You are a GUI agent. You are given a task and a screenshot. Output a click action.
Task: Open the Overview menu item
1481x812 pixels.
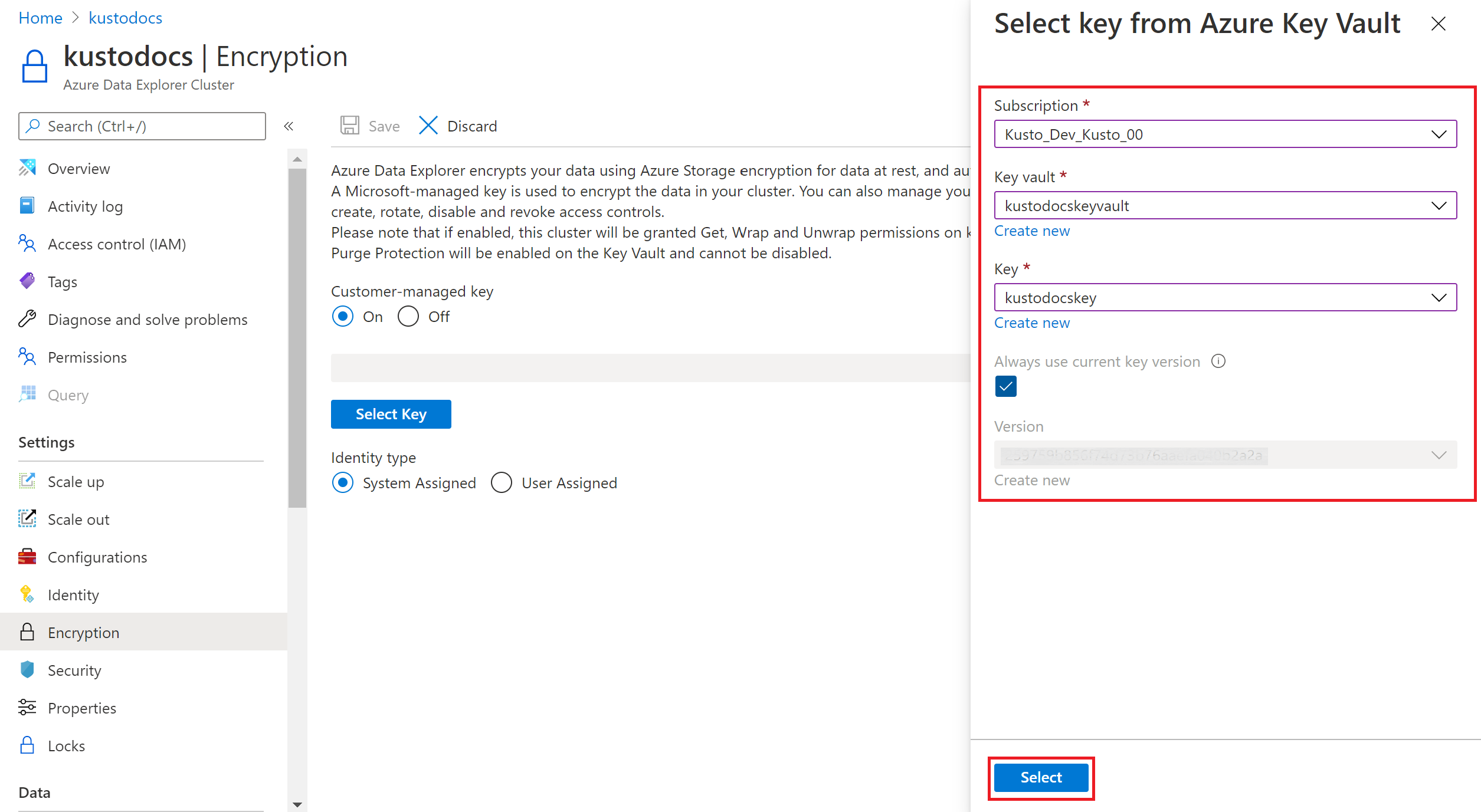point(79,168)
